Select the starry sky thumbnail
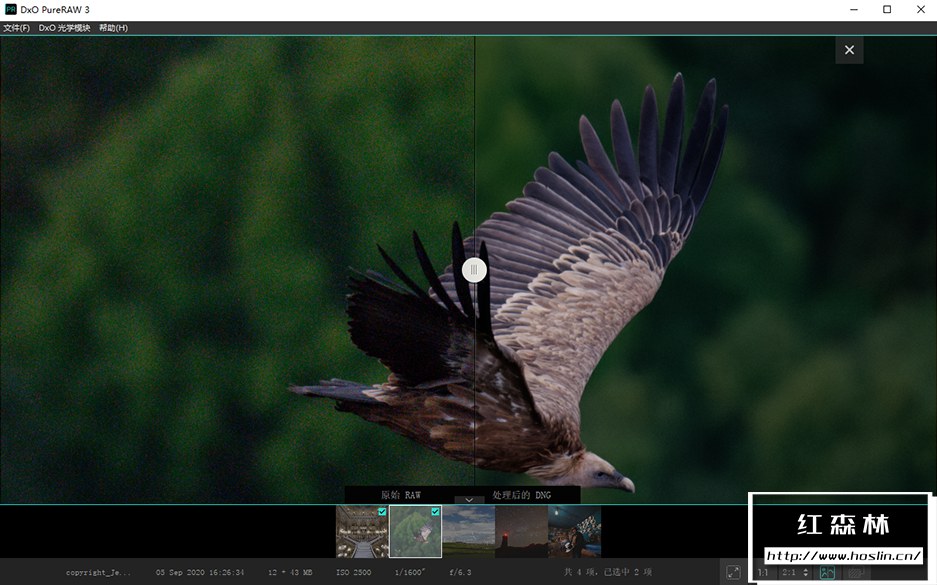Viewport: 937px width, 585px height. coord(574,532)
